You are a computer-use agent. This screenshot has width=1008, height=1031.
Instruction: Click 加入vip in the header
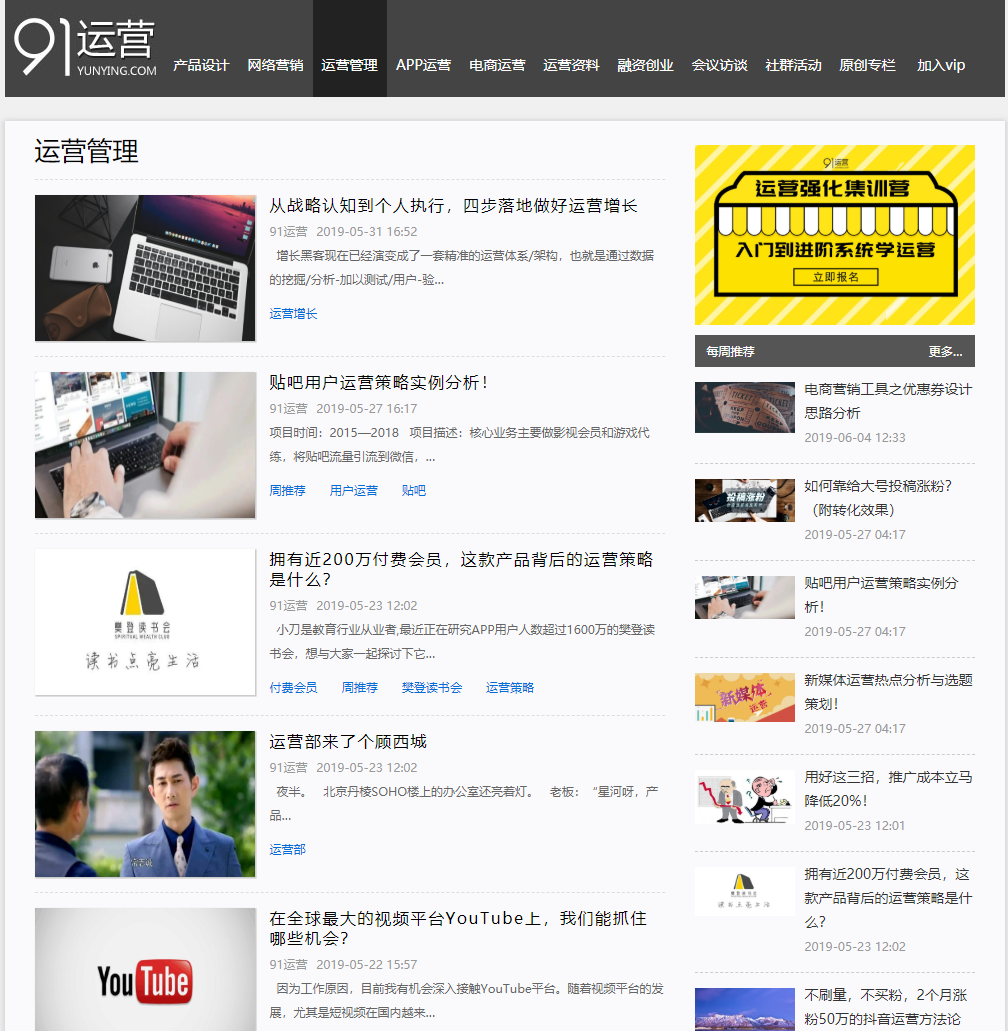click(941, 65)
